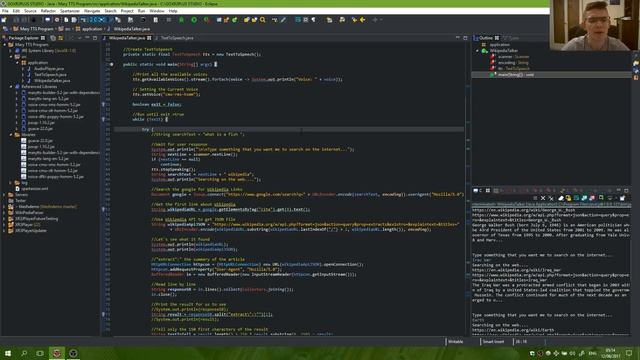Toggle Word Wrap in Console toolbar

tap(576, 198)
